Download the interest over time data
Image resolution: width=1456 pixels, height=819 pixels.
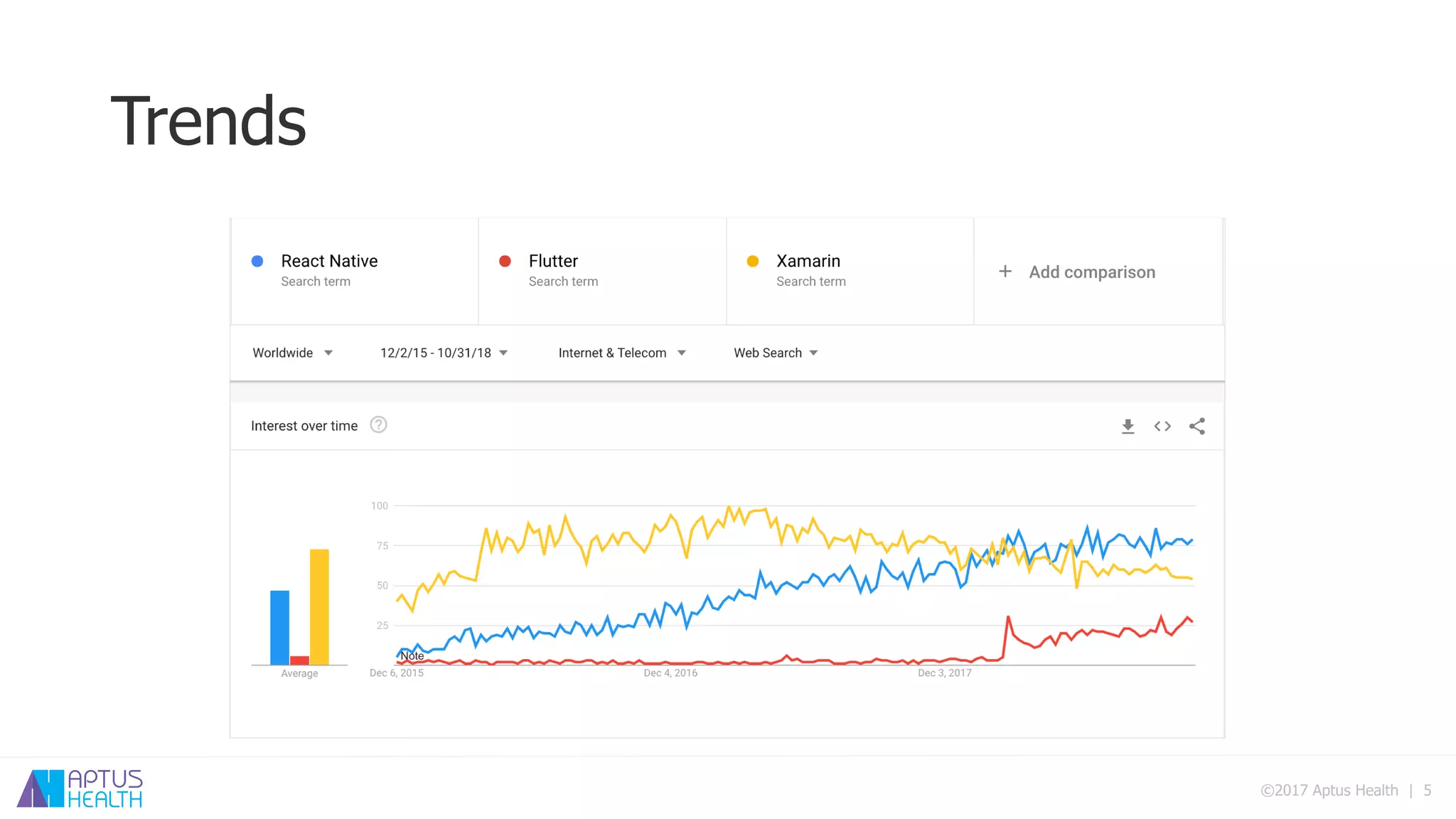[1128, 427]
